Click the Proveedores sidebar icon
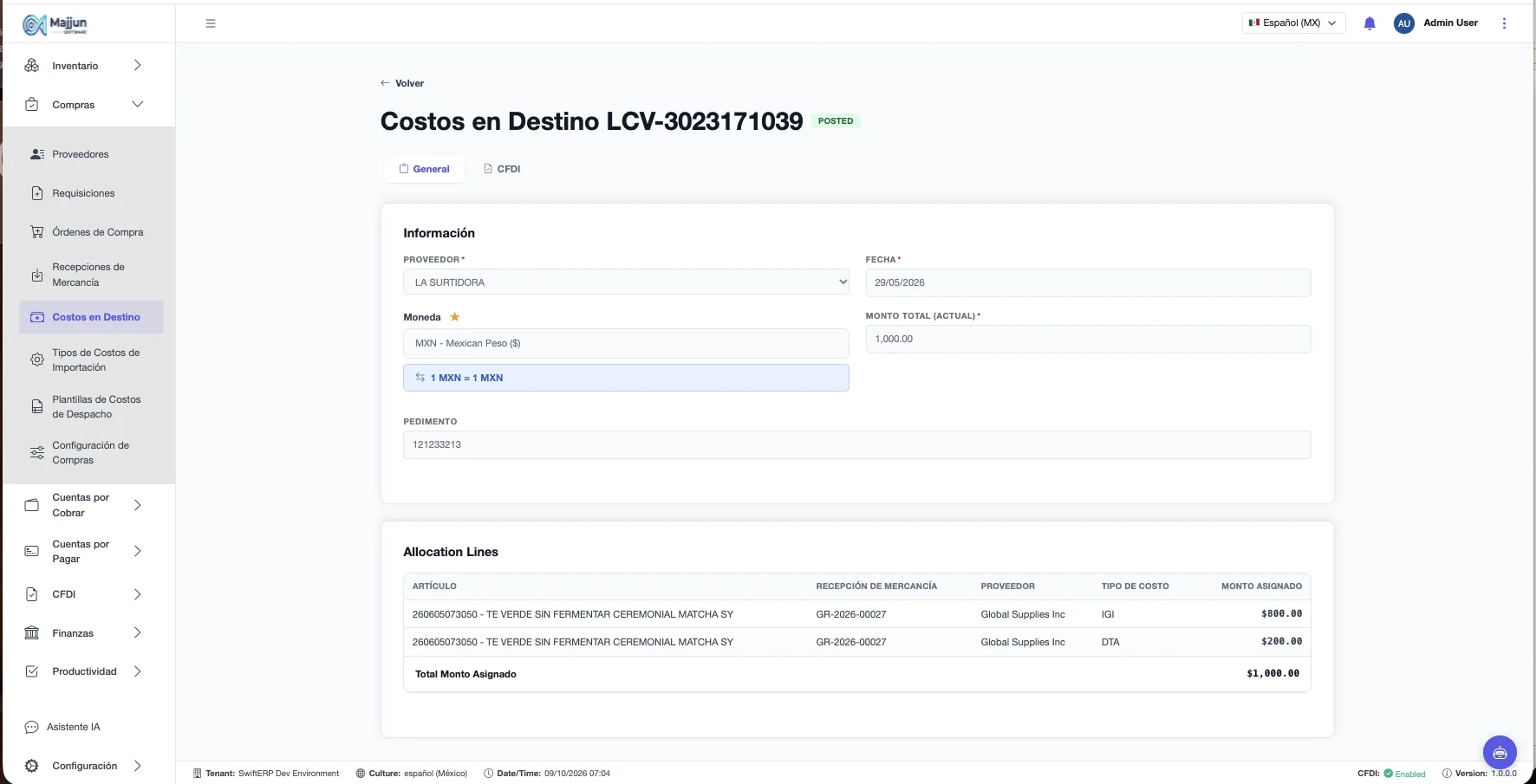The width and height of the screenshot is (1536, 784). click(37, 154)
